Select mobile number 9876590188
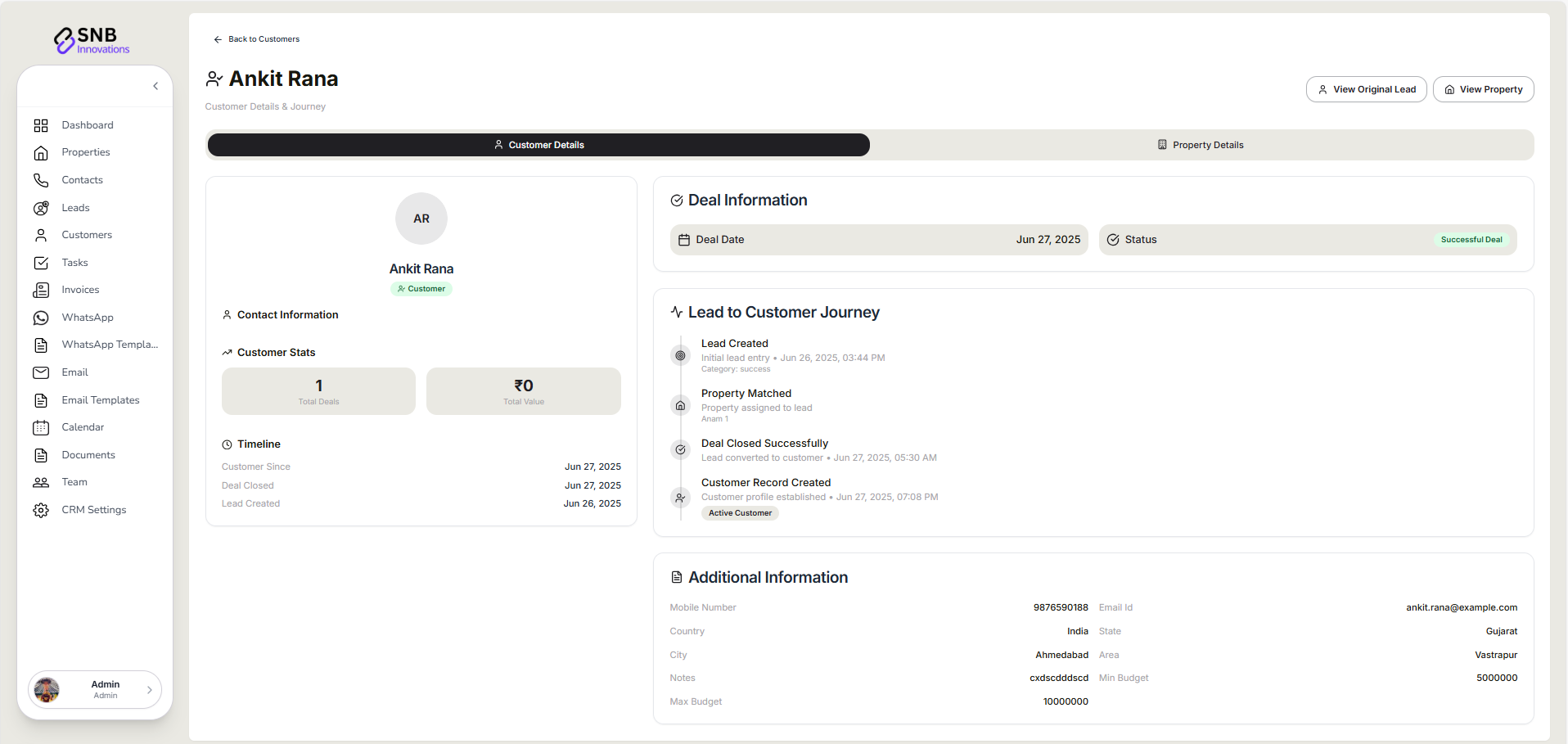The width and height of the screenshot is (1568, 744). [1061, 607]
